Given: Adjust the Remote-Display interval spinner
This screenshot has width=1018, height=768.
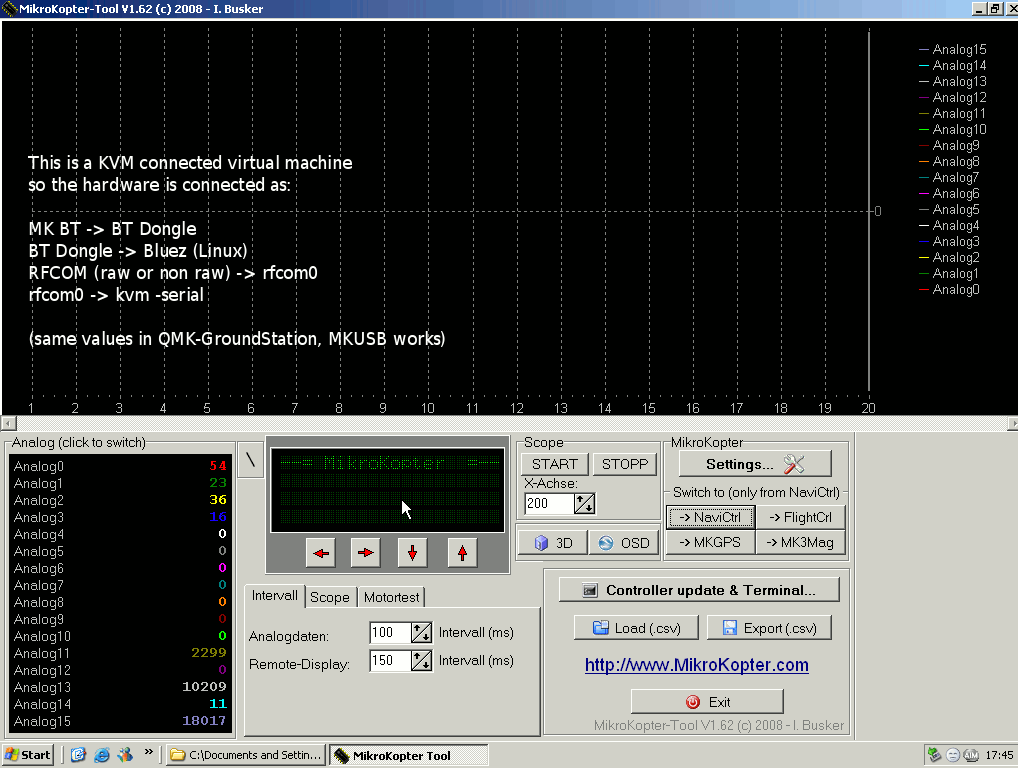Looking at the screenshot, I should [421, 661].
